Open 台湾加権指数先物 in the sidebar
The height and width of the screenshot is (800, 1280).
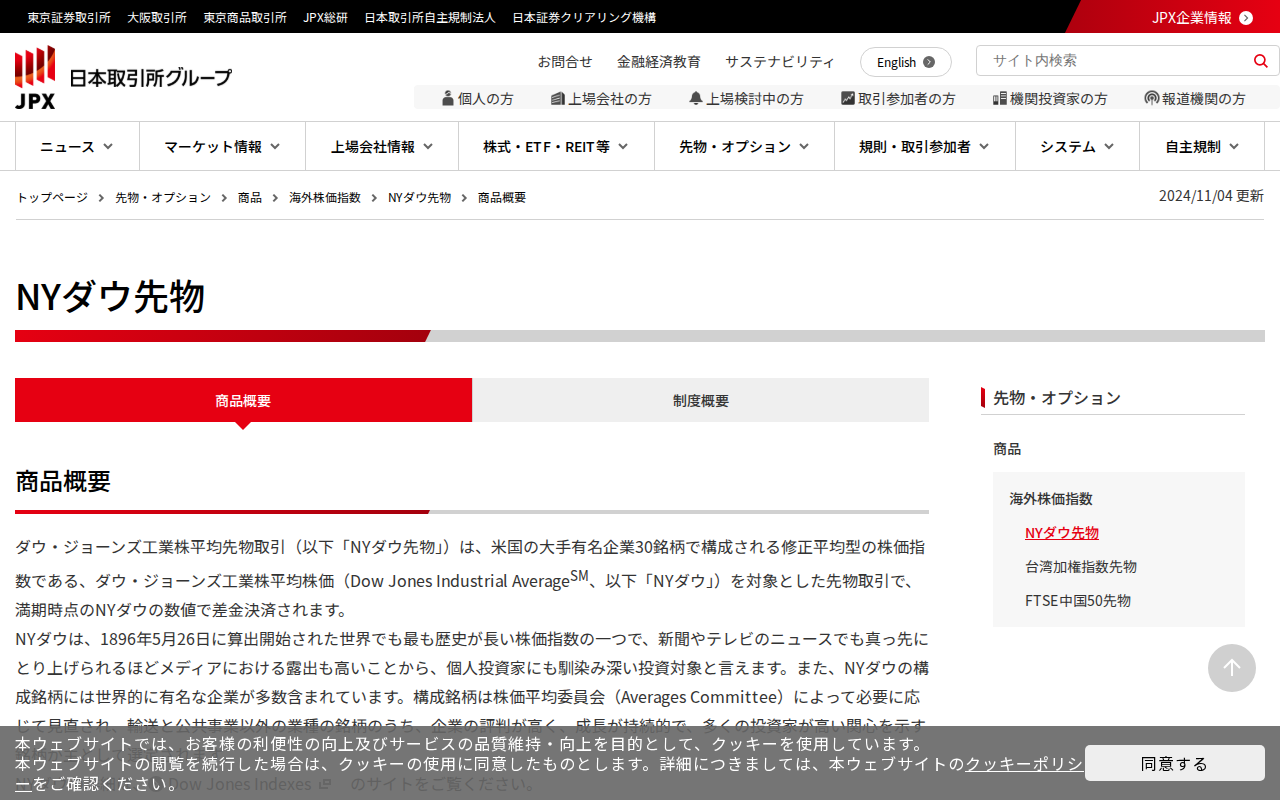[1081, 566]
